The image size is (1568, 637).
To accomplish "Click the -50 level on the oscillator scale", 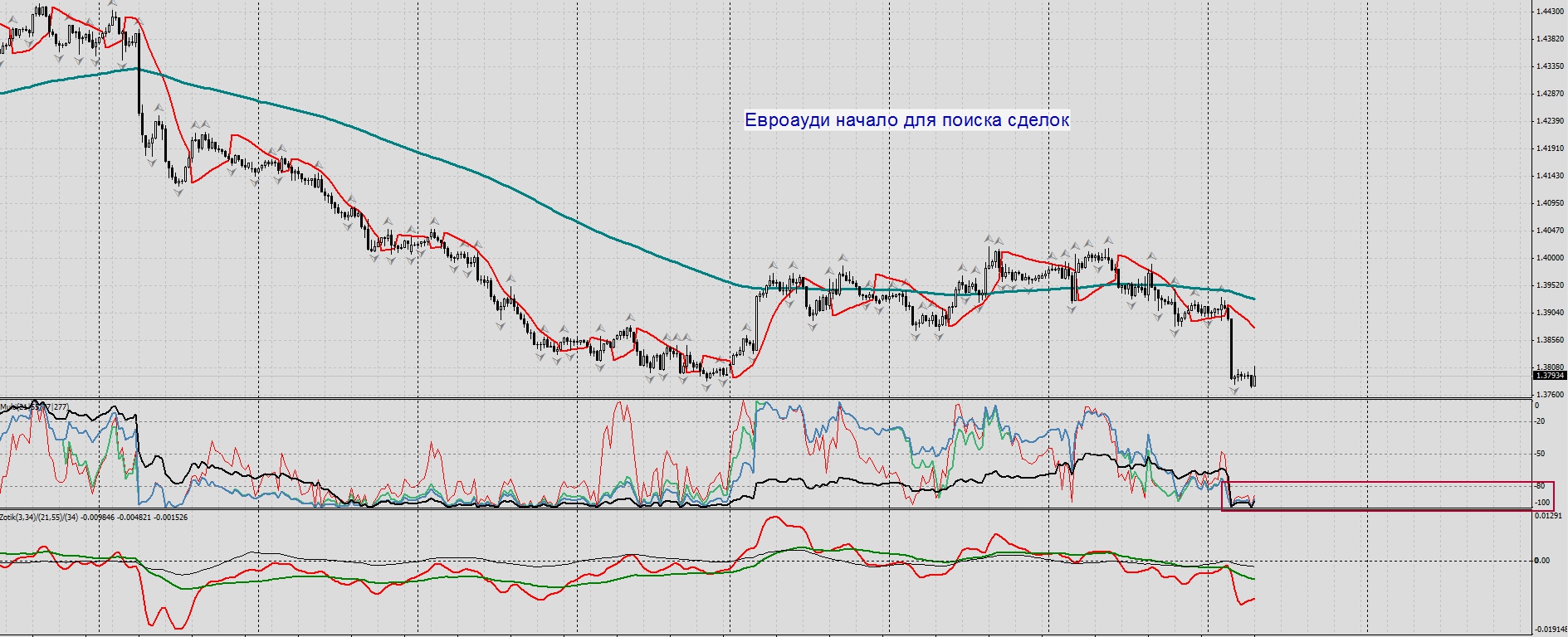I will pyautogui.click(x=1540, y=454).
